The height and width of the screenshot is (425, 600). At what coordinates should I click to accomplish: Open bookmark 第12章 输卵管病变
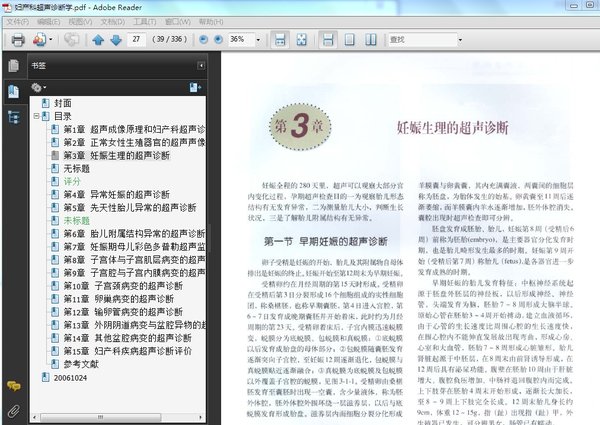coord(123,312)
